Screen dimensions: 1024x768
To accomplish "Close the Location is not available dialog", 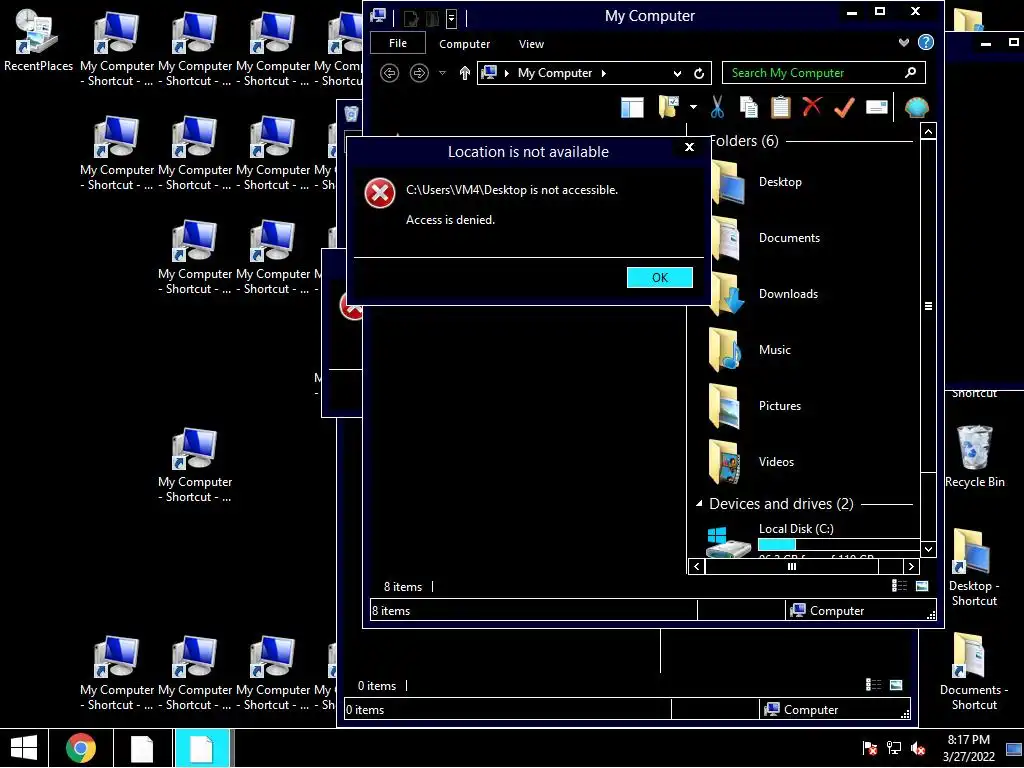I will pyautogui.click(x=689, y=147).
